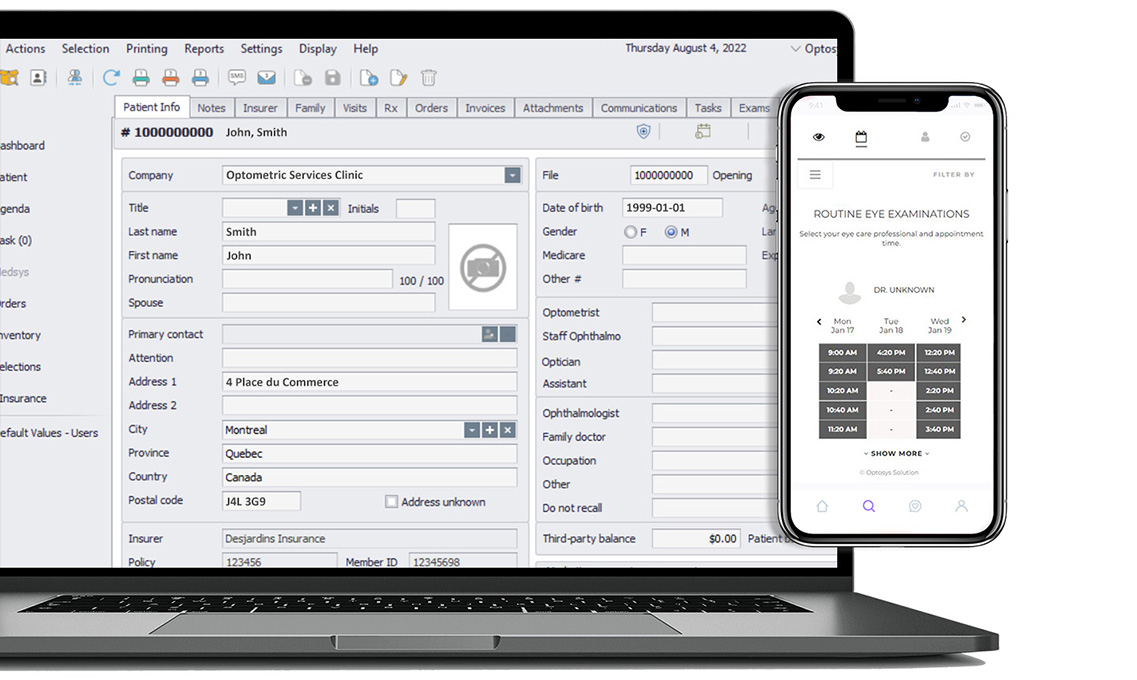Expand the City dropdown arrow
Viewport: 1137px width, 680px height.
point(472,430)
